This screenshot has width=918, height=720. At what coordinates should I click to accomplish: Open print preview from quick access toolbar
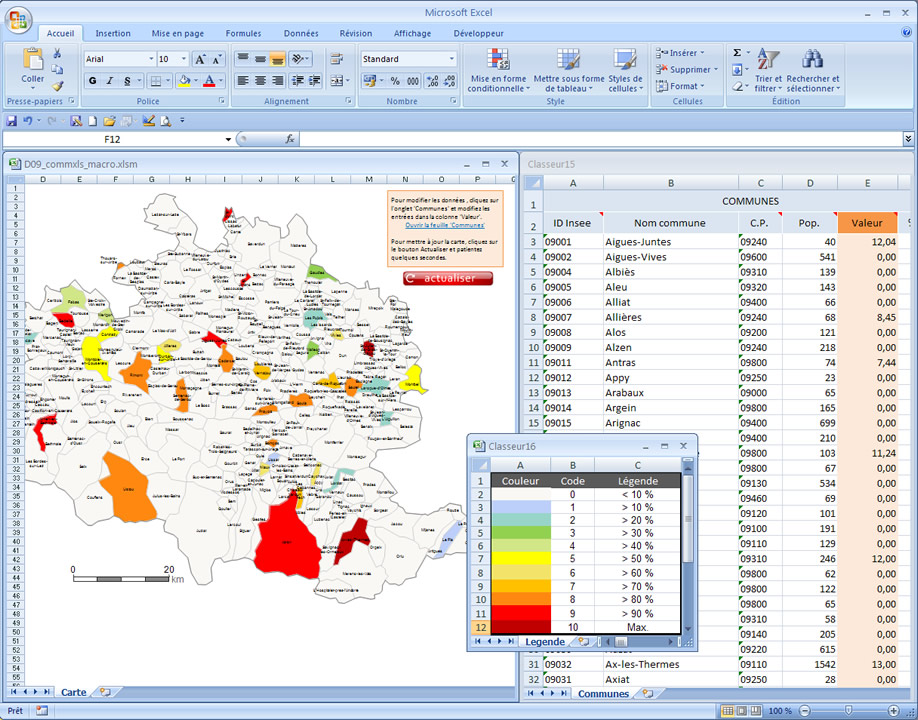point(166,121)
